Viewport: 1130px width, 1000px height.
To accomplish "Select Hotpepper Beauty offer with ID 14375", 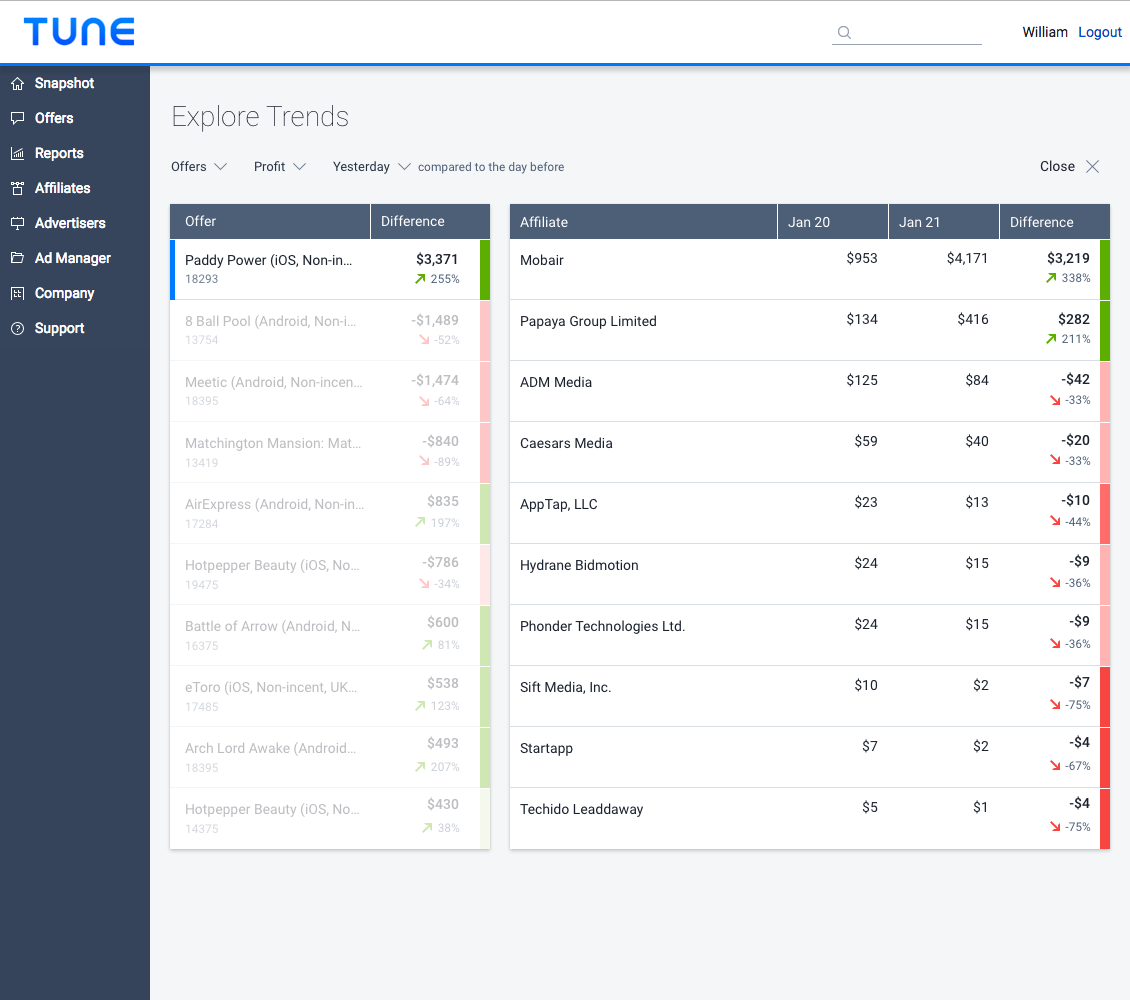I will (330, 818).
